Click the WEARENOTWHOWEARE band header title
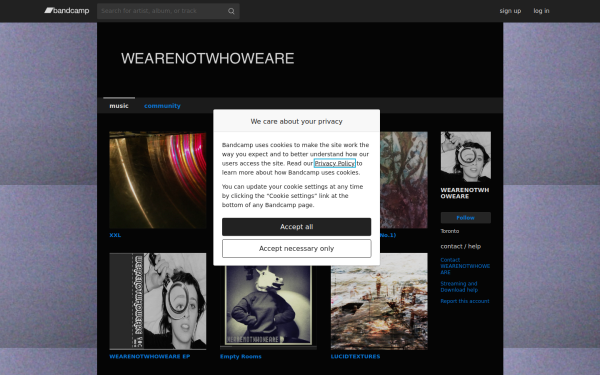 pyautogui.click(x=208, y=59)
